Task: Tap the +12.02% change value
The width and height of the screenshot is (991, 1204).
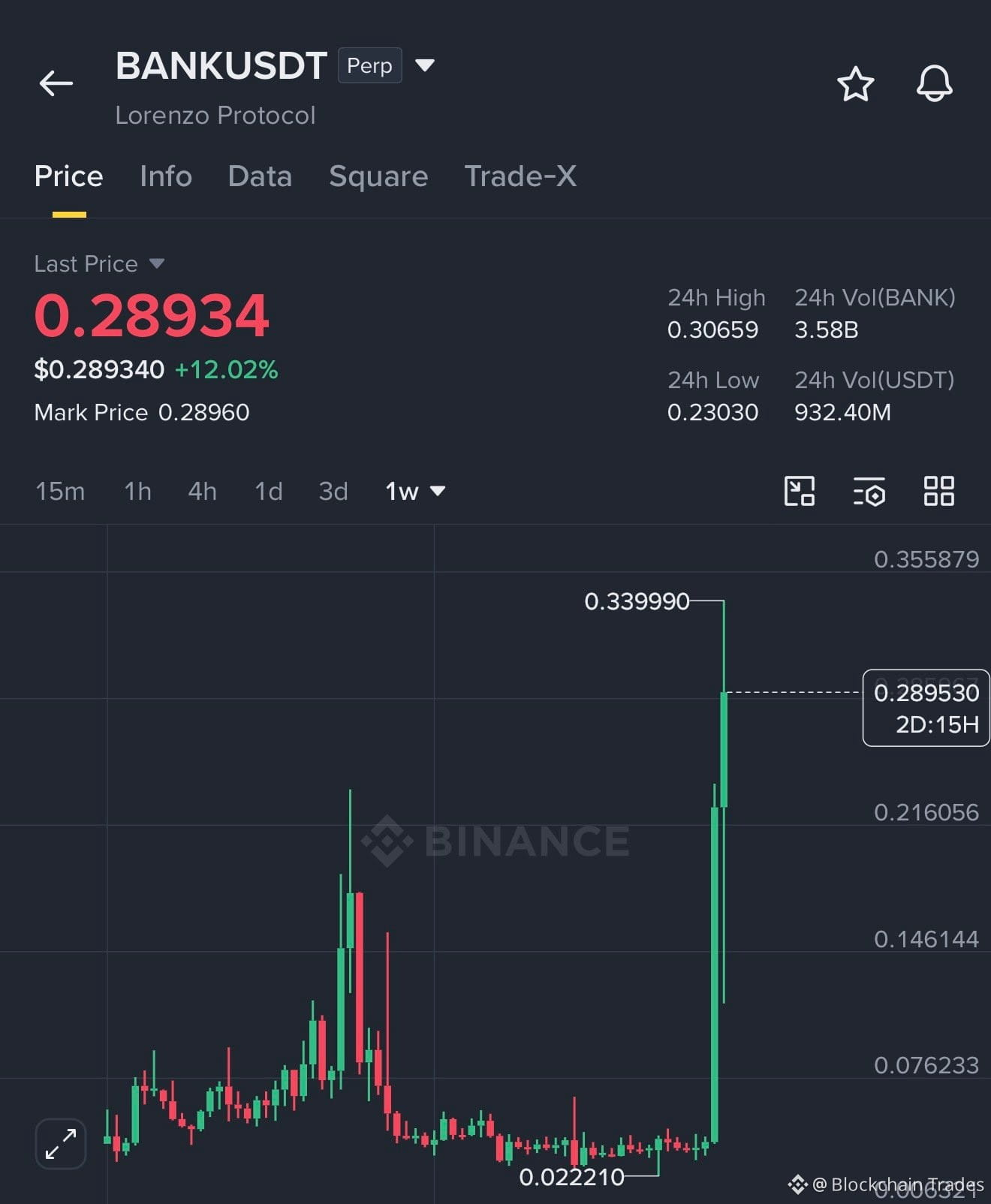Action: tap(226, 369)
